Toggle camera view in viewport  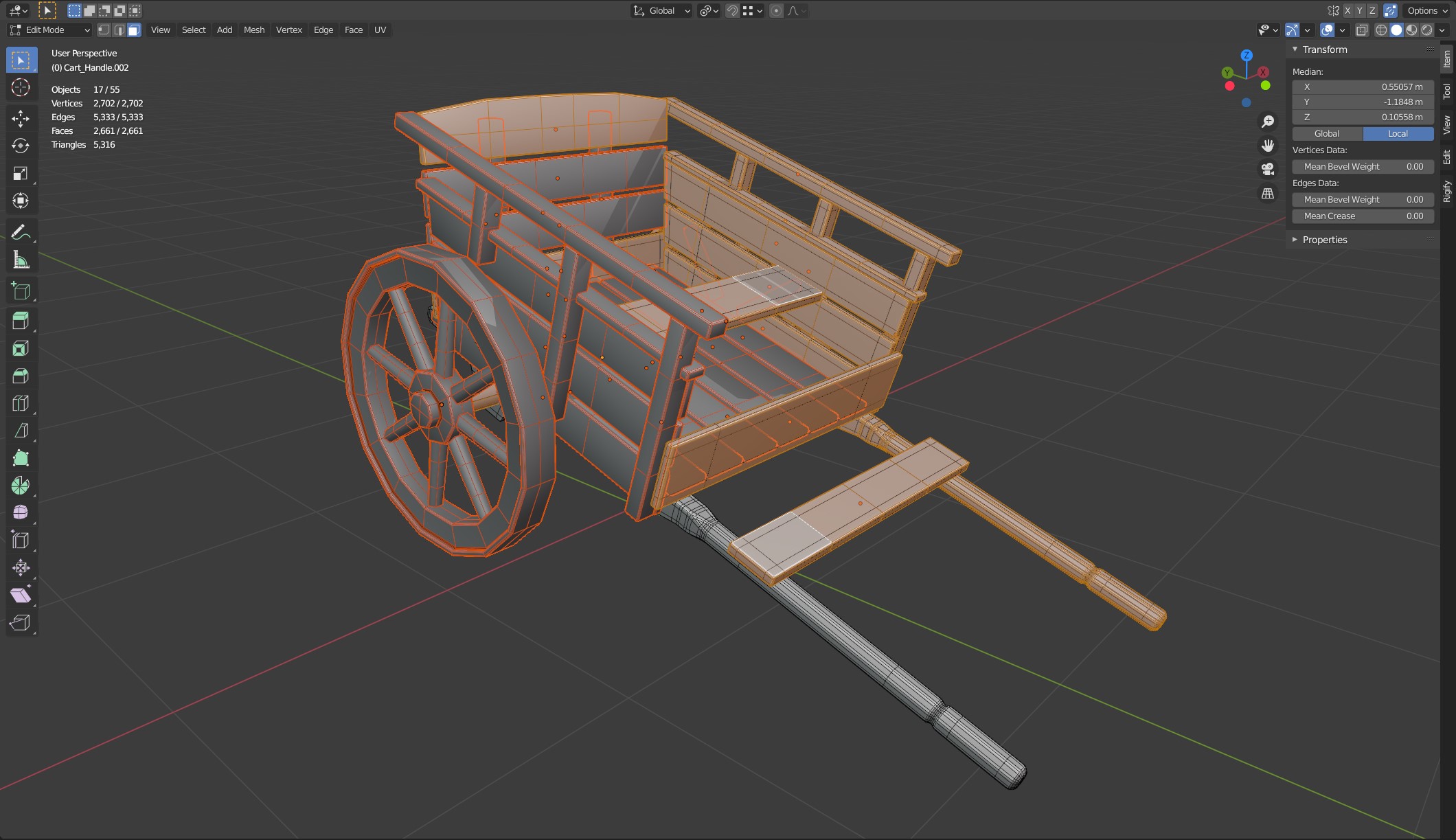1267,169
